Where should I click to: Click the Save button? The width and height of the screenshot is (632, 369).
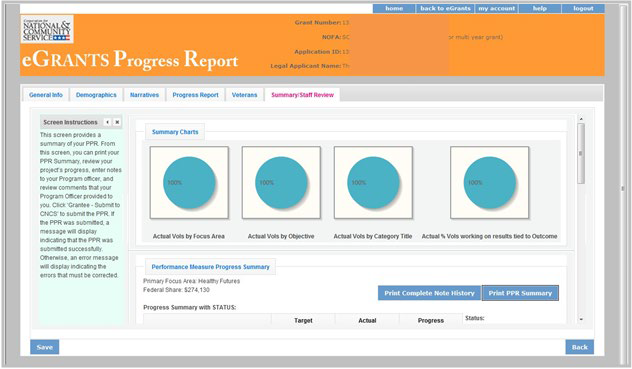coord(45,347)
